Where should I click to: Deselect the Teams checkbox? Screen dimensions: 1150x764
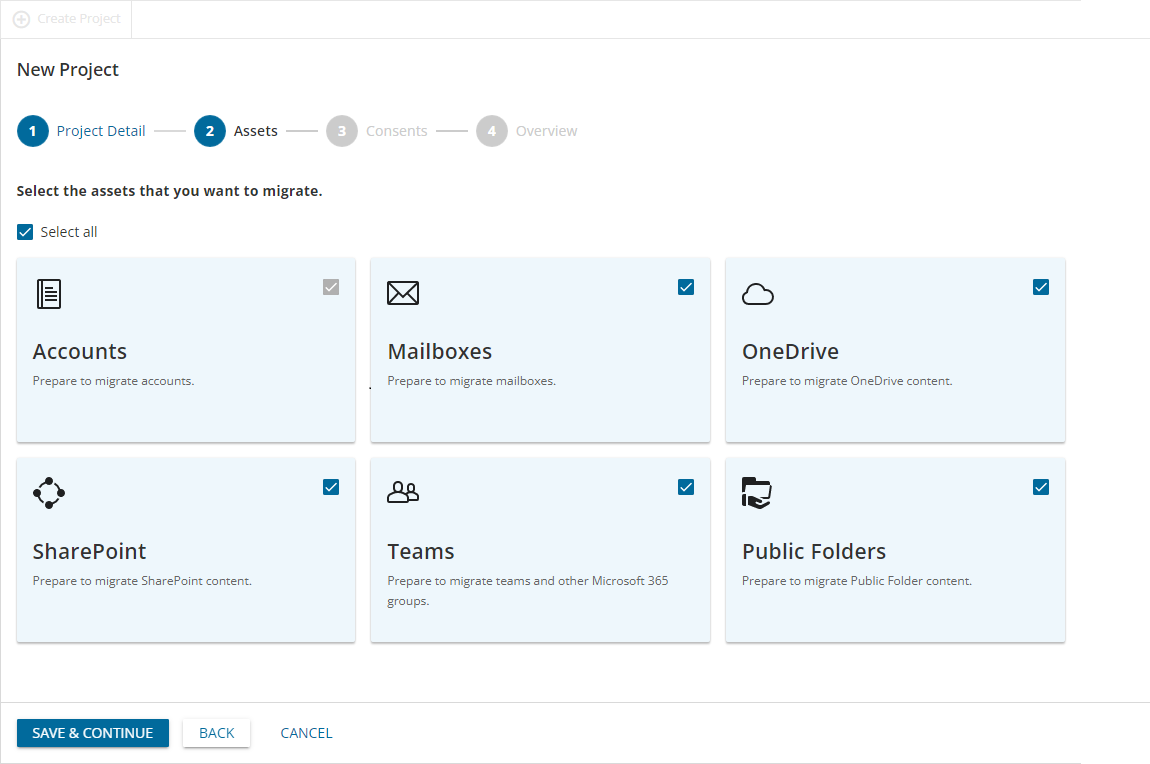(x=686, y=487)
